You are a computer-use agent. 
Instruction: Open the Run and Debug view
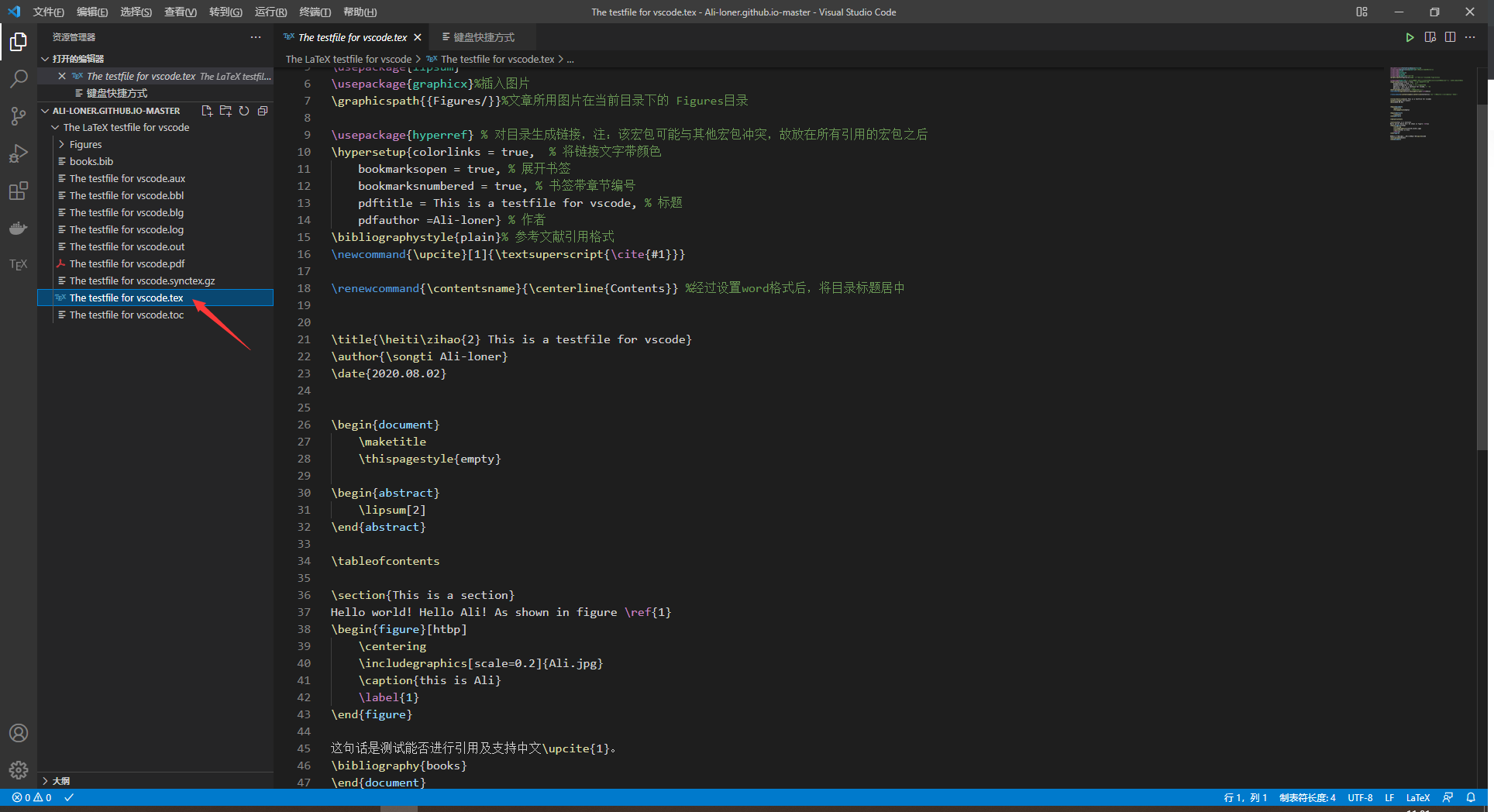(x=19, y=153)
